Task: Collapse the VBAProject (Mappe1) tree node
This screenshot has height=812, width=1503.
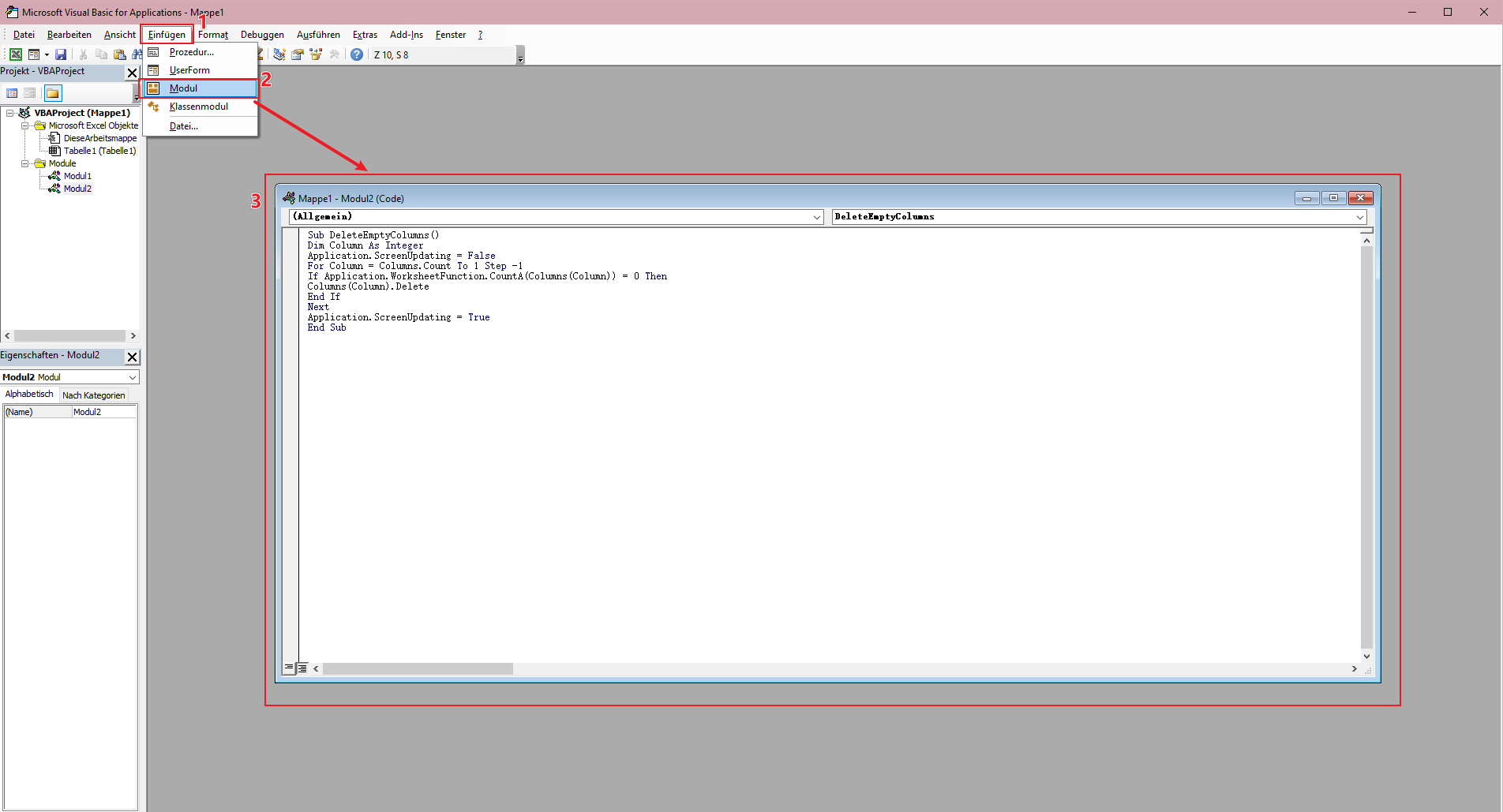Action: [x=10, y=113]
